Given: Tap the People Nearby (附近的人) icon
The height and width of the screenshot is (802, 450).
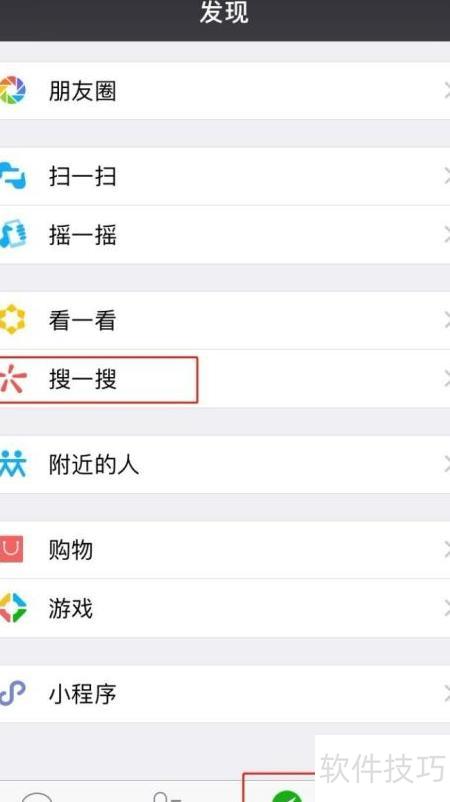Looking at the screenshot, I should (x=12, y=464).
